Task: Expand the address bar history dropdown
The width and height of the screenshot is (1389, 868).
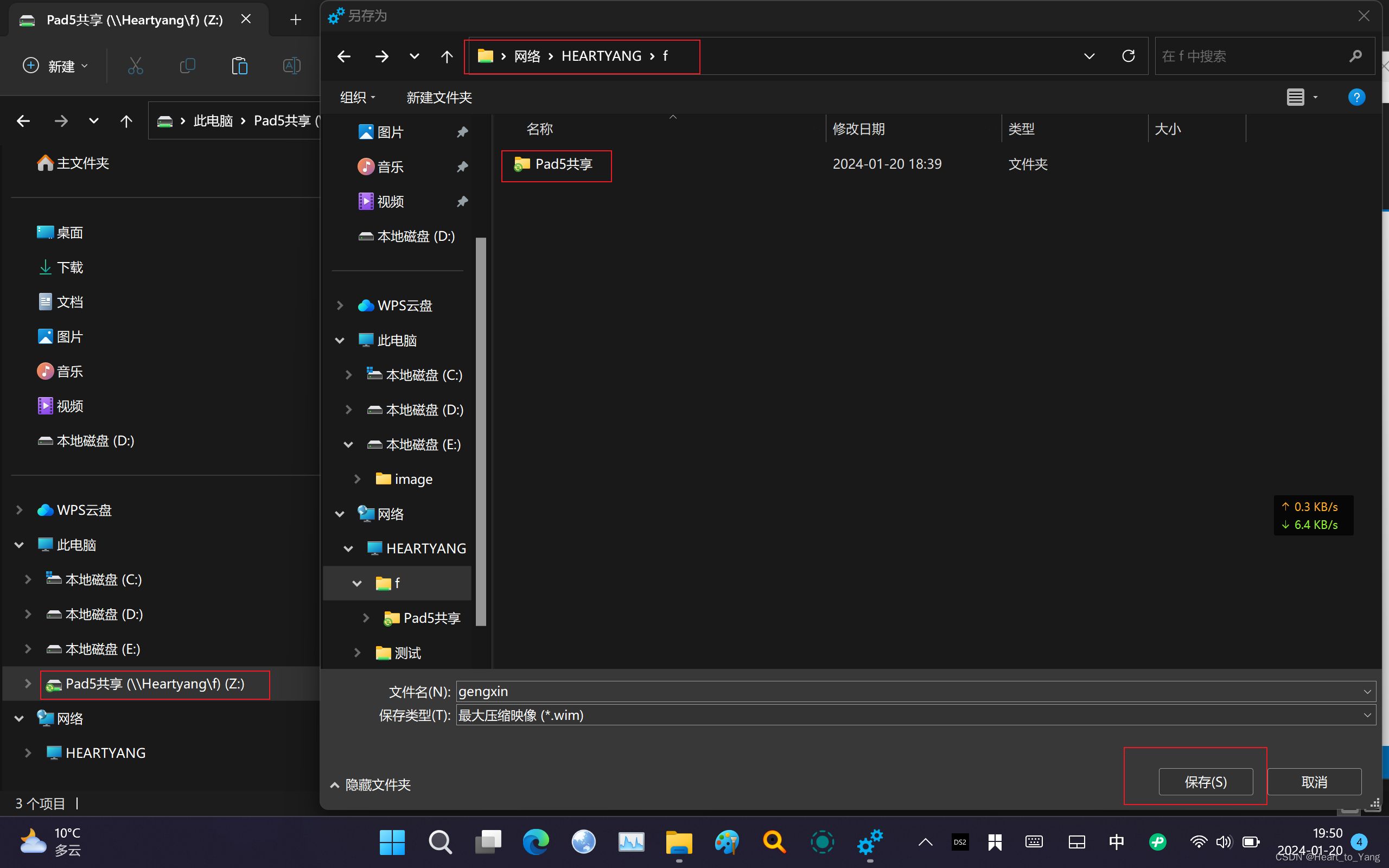Action: [x=1089, y=56]
